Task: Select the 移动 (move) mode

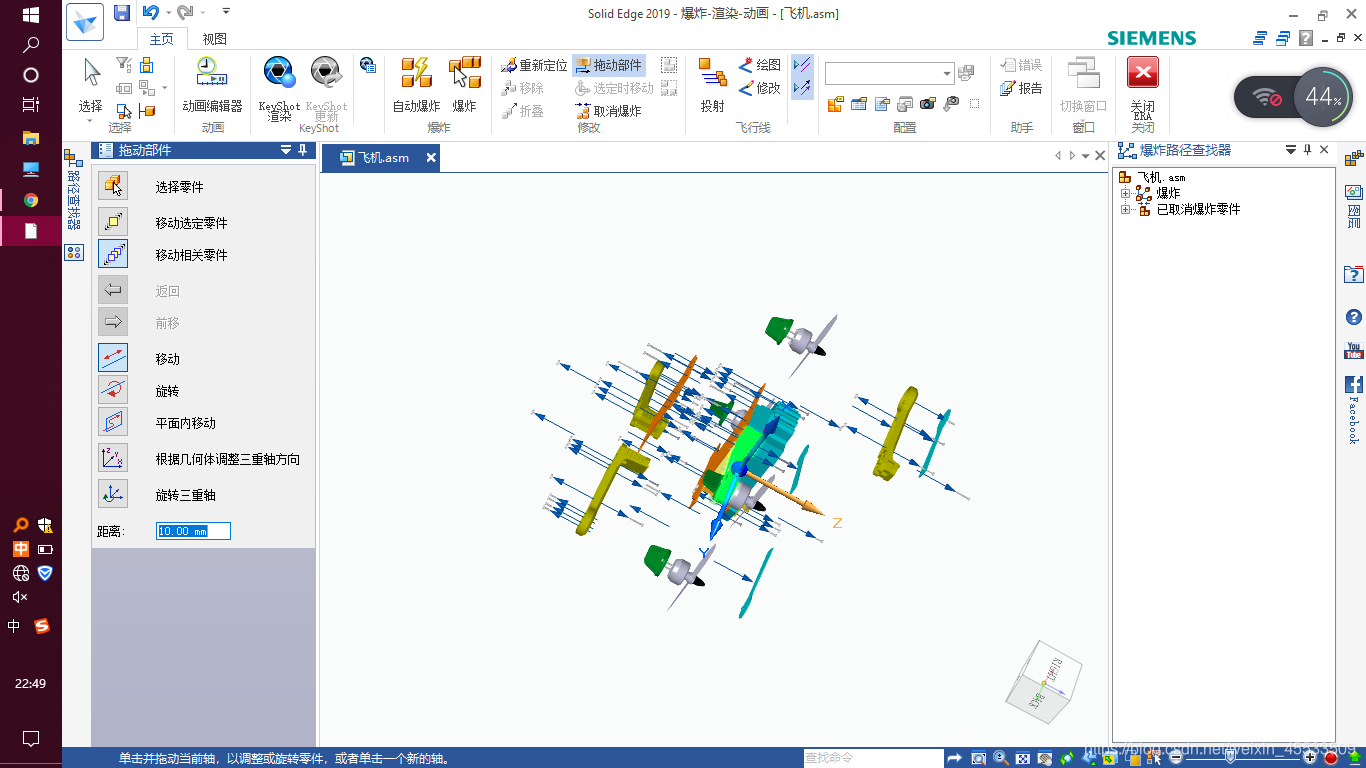Action: click(x=113, y=358)
